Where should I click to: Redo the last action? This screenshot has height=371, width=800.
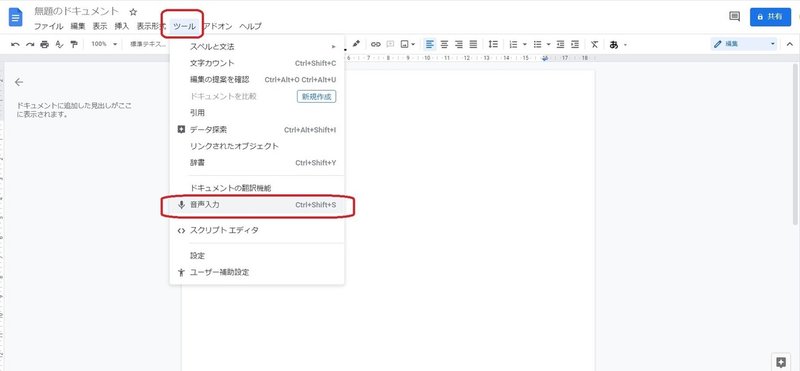point(30,44)
